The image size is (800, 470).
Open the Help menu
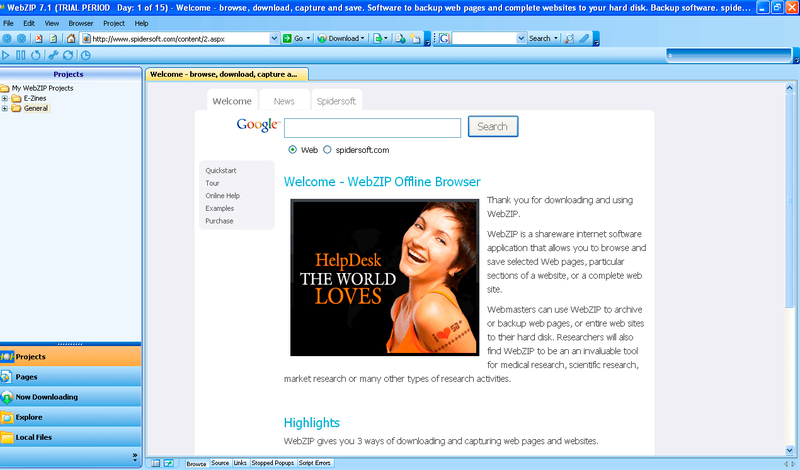141,23
